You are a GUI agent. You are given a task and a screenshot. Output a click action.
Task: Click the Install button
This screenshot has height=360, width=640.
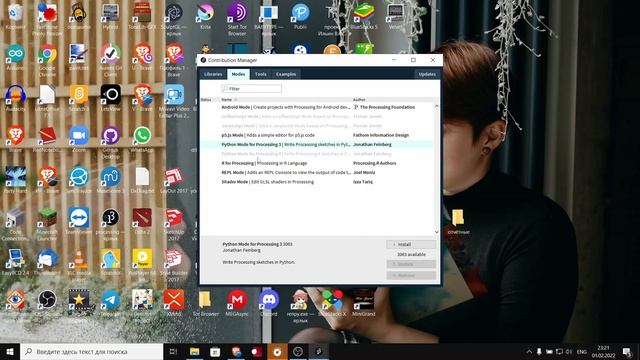pyautogui.click(x=411, y=244)
